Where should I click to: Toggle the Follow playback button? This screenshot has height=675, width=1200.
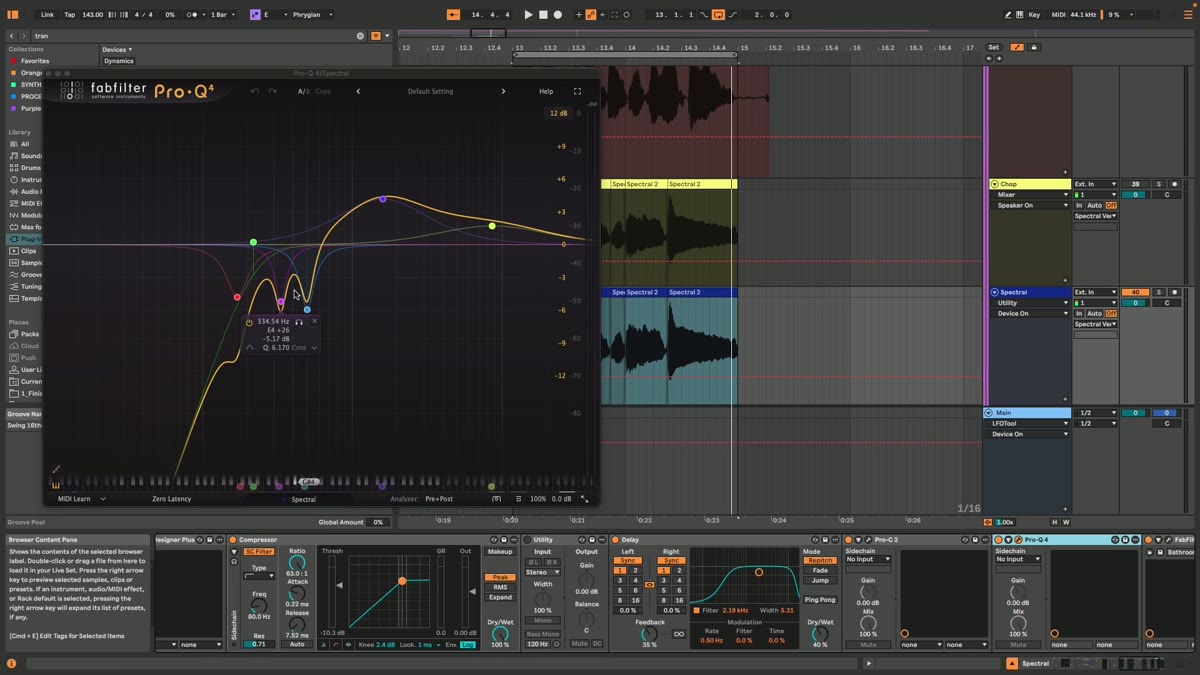[x=453, y=15]
